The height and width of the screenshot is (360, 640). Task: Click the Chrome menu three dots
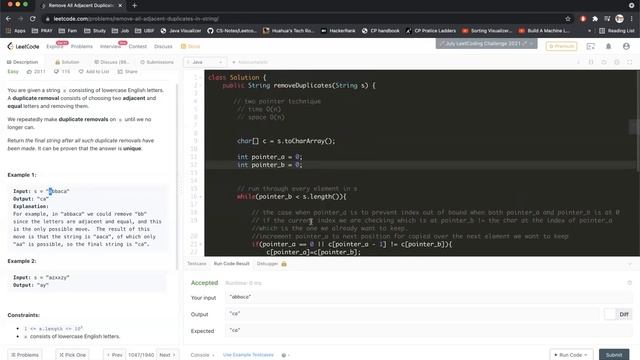tap(631, 19)
